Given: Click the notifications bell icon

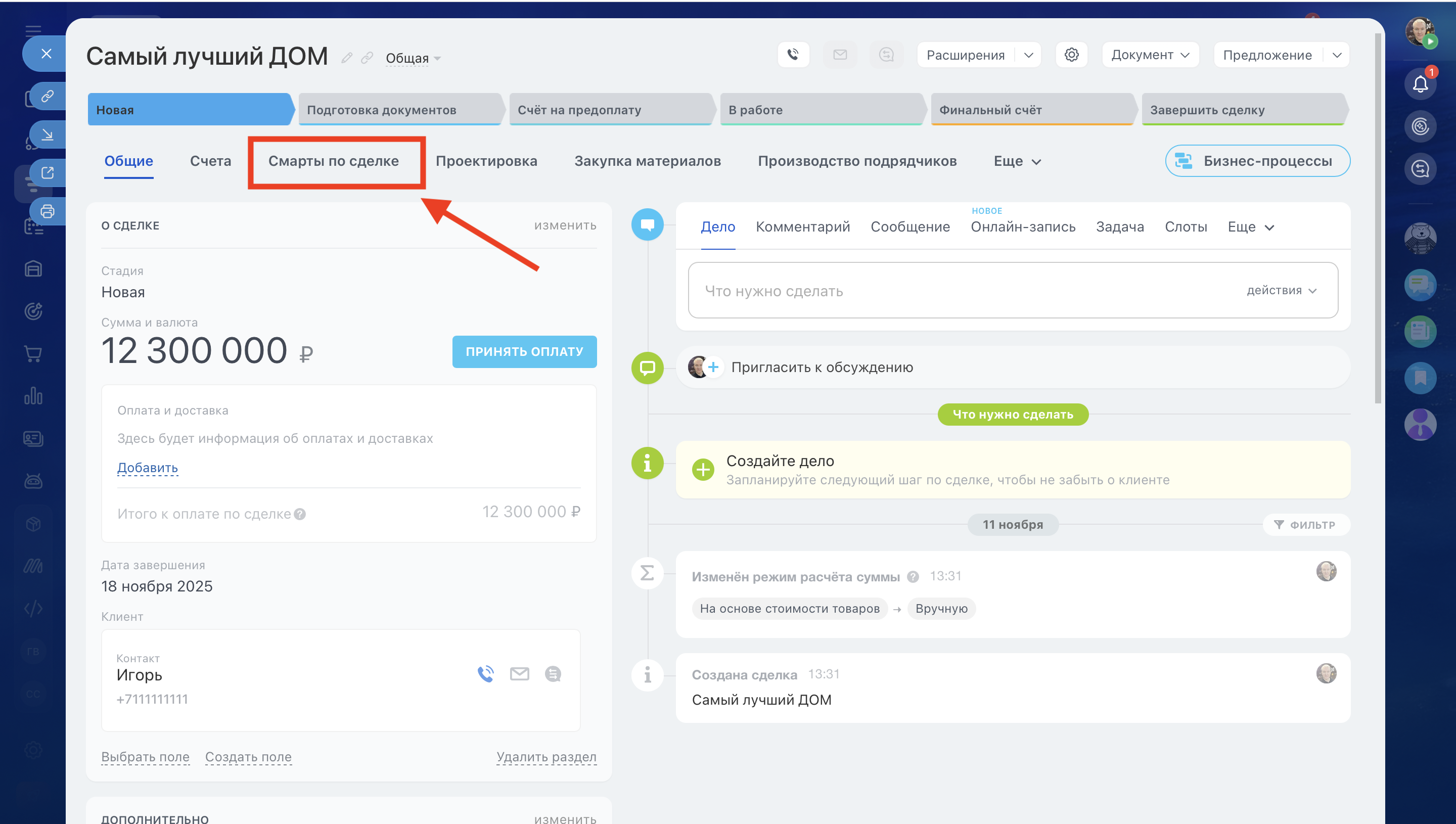Looking at the screenshot, I should [x=1420, y=84].
